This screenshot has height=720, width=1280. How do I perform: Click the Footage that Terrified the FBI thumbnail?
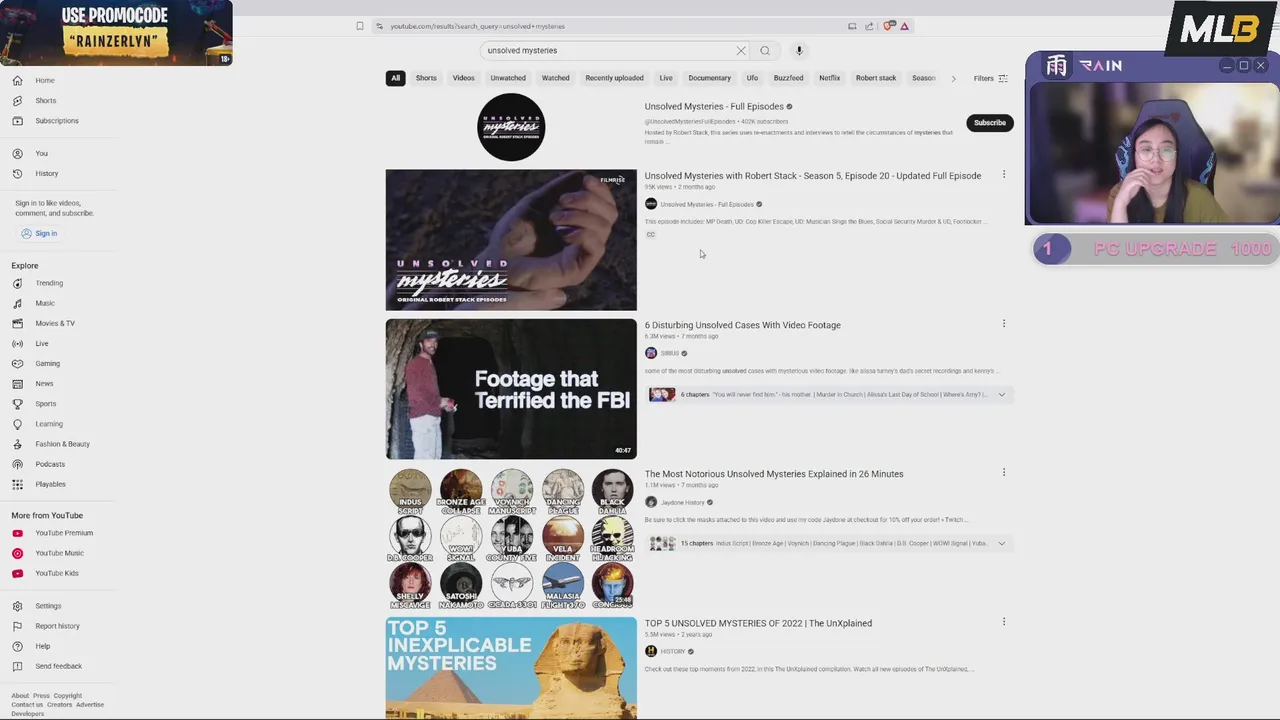(x=511, y=389)
